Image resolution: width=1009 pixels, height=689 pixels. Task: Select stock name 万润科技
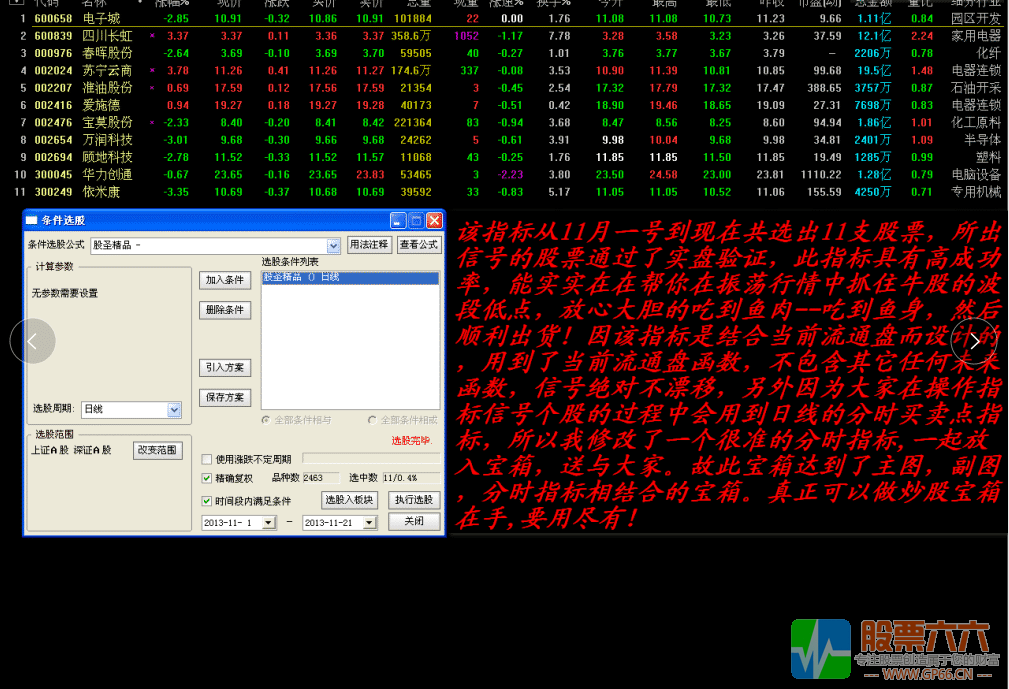pyautogui.click(x=107, y=140)
